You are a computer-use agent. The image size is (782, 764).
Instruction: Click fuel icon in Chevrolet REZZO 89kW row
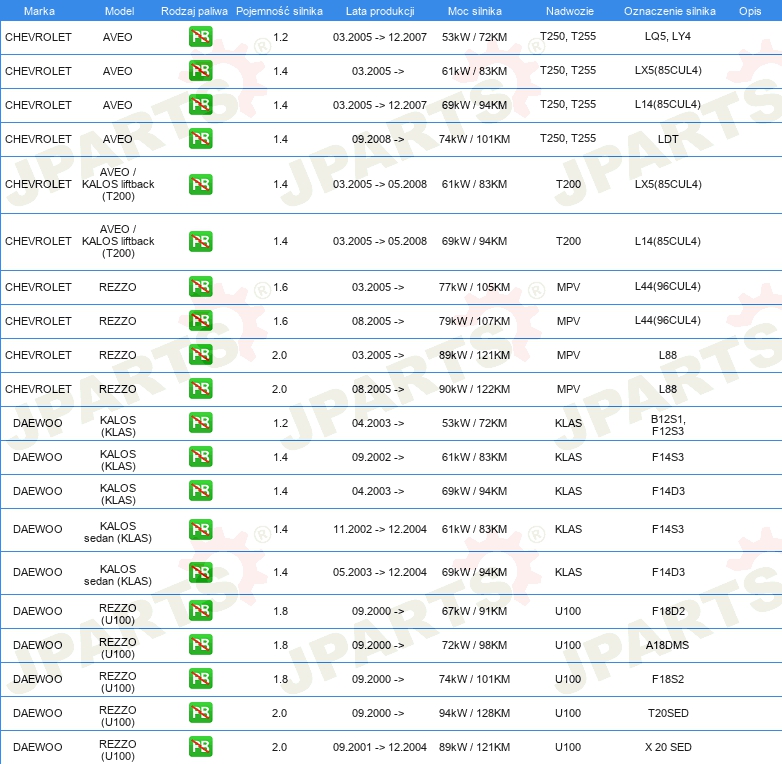coord(200,355)
